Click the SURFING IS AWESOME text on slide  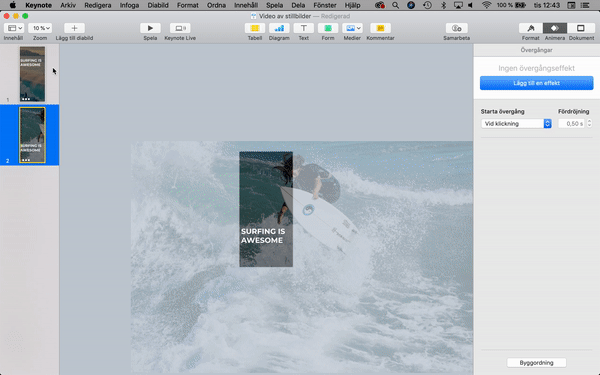pos(263,236)
